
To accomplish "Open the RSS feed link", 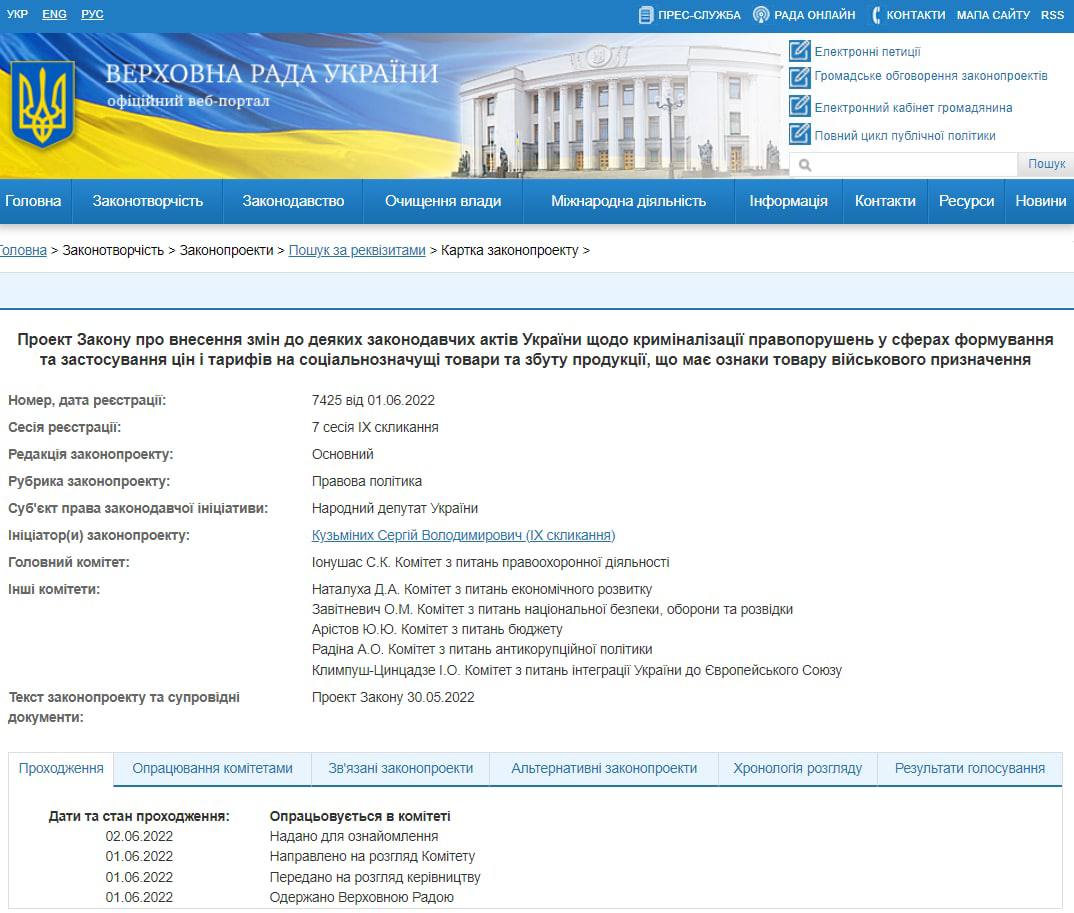I will pyautogui.click(x=1052, y=15).
